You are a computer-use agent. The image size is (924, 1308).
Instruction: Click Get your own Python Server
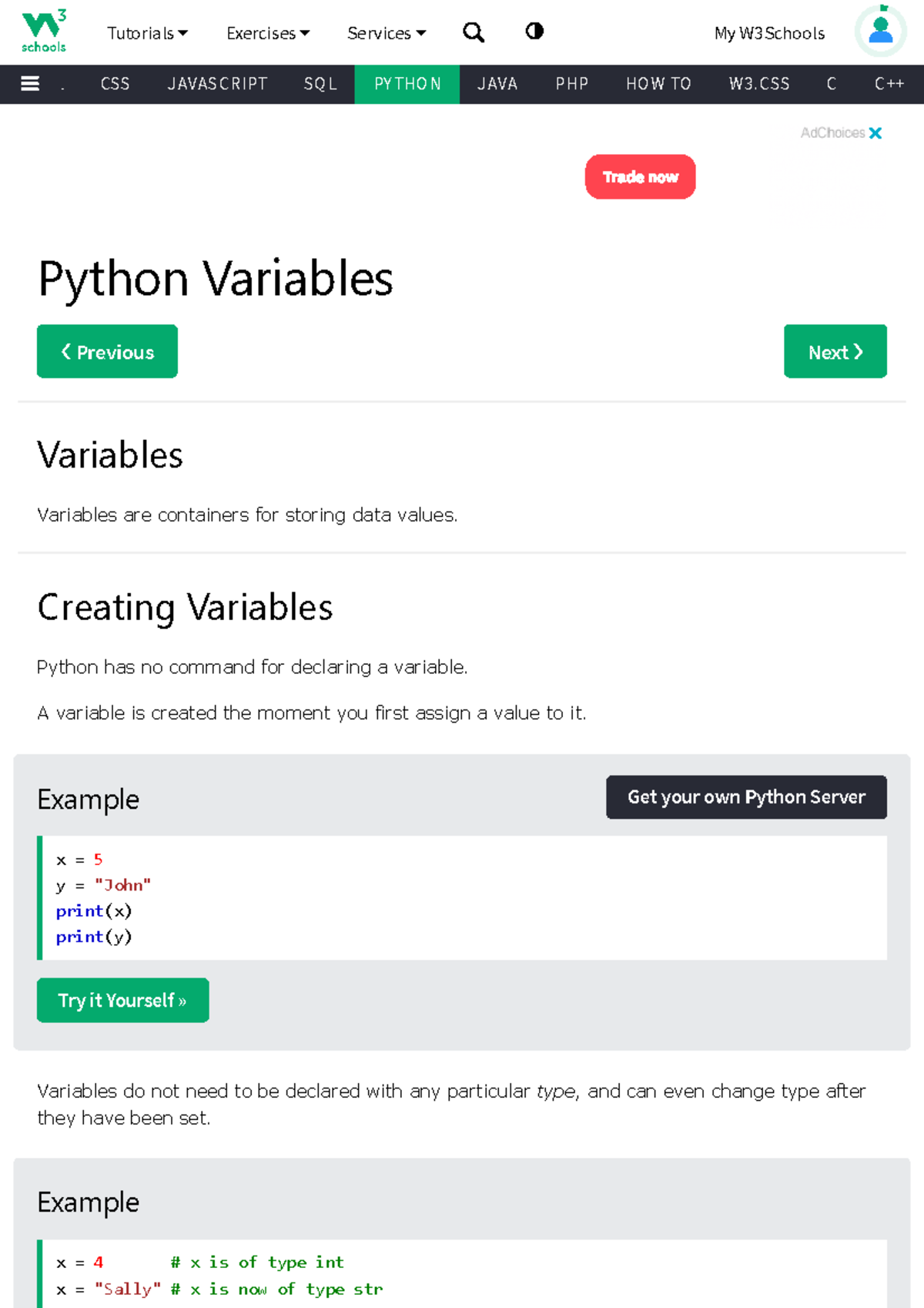point(746,797)
